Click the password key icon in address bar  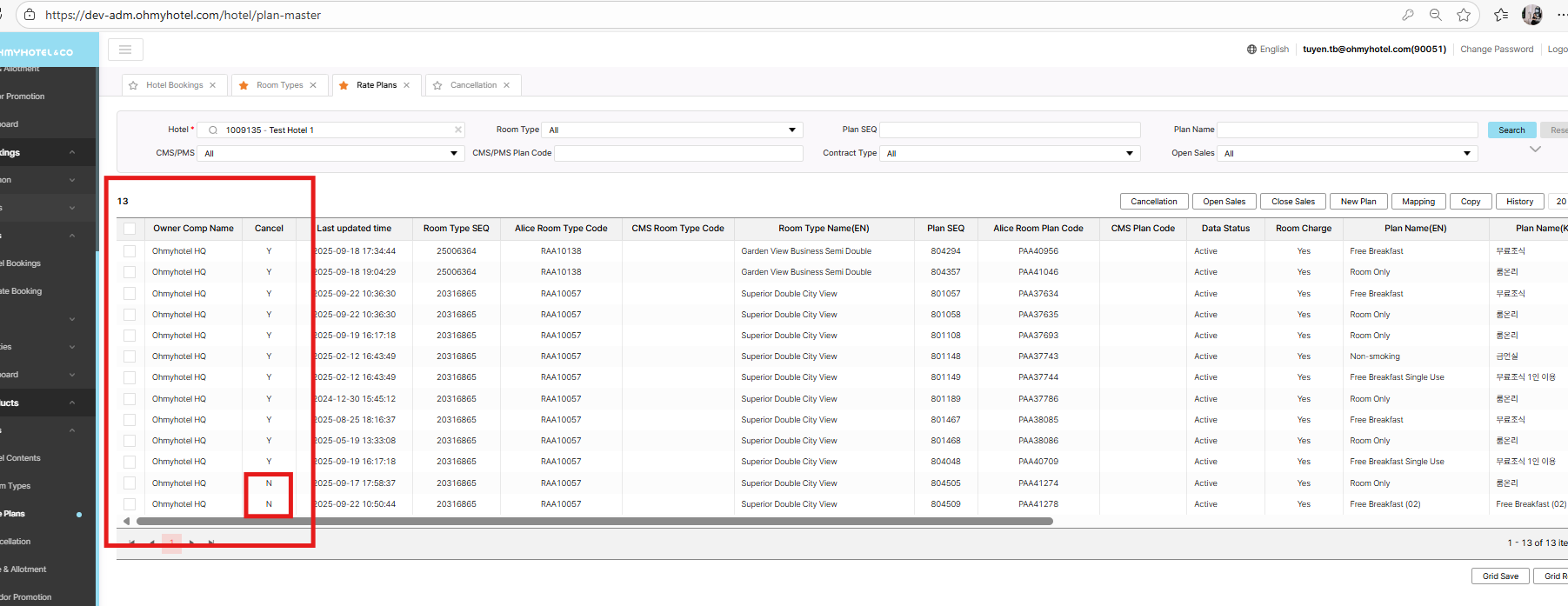pyautogui.click(x=1408, y=15)
